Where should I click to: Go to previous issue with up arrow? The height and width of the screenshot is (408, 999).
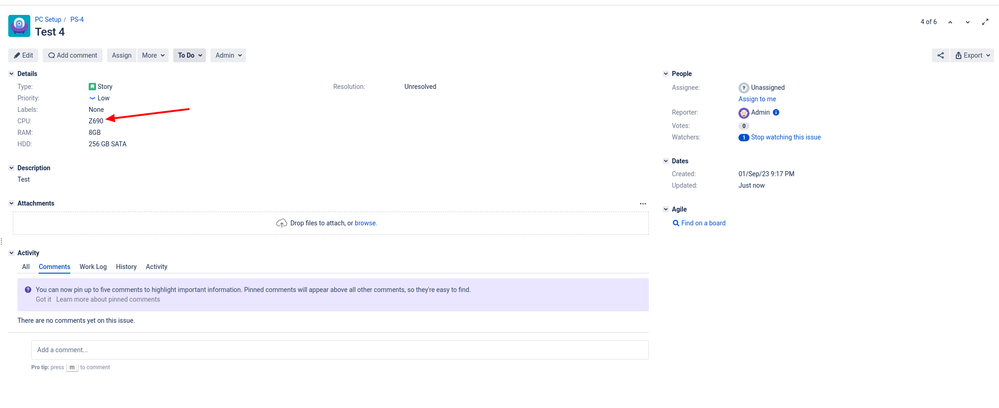coord(951,22)
